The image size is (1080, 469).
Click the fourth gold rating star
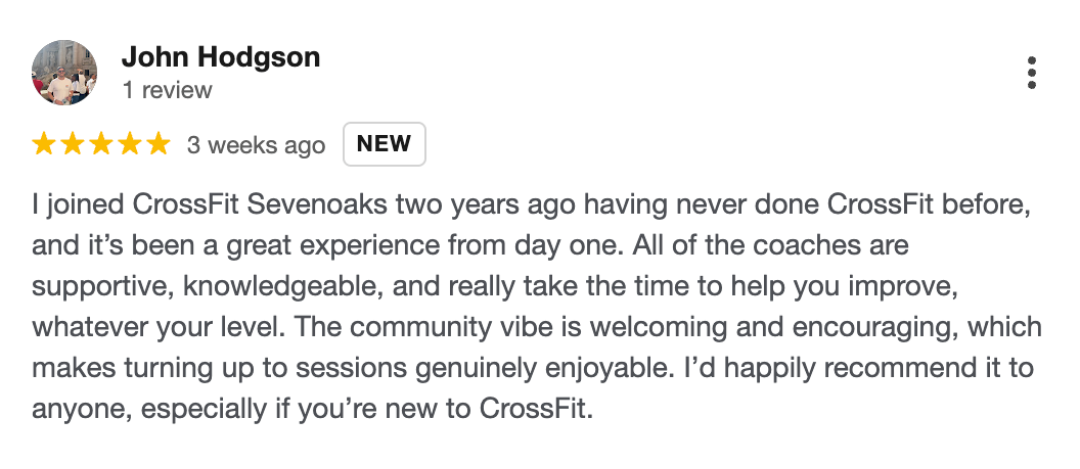pyautogui.click(x=130, y=144)
